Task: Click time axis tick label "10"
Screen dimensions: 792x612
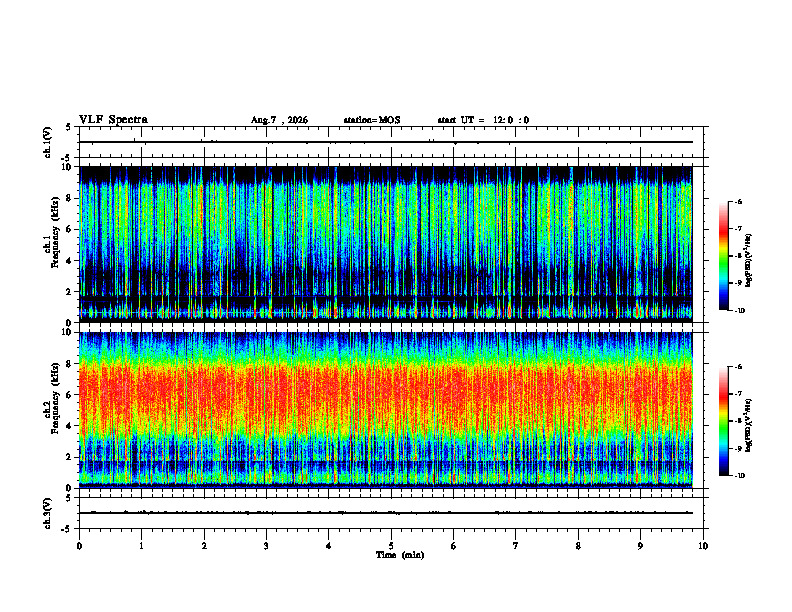Action: 703,546
